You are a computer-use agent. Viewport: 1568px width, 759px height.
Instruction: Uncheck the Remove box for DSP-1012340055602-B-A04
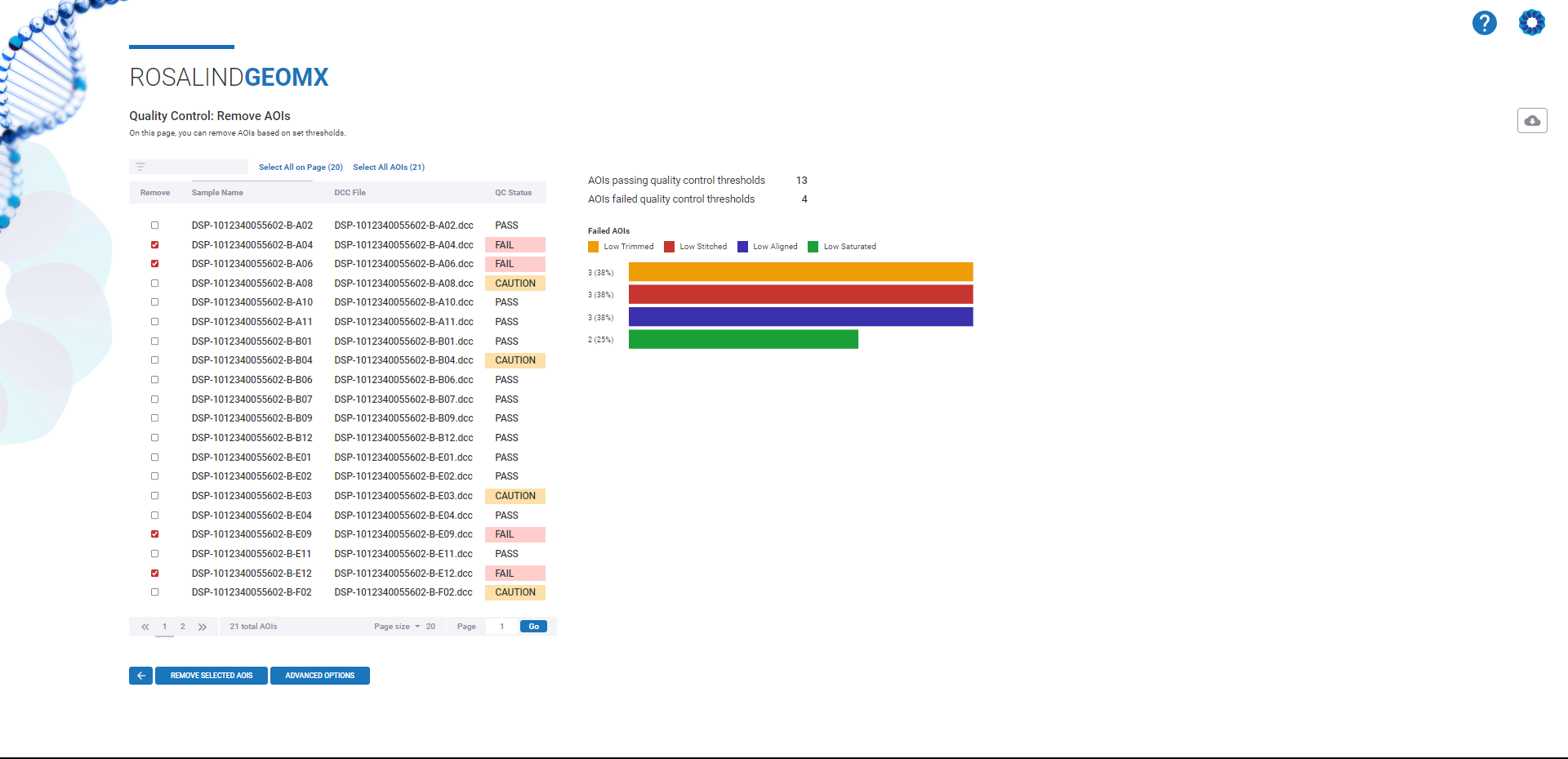click(x=154, y=245)
